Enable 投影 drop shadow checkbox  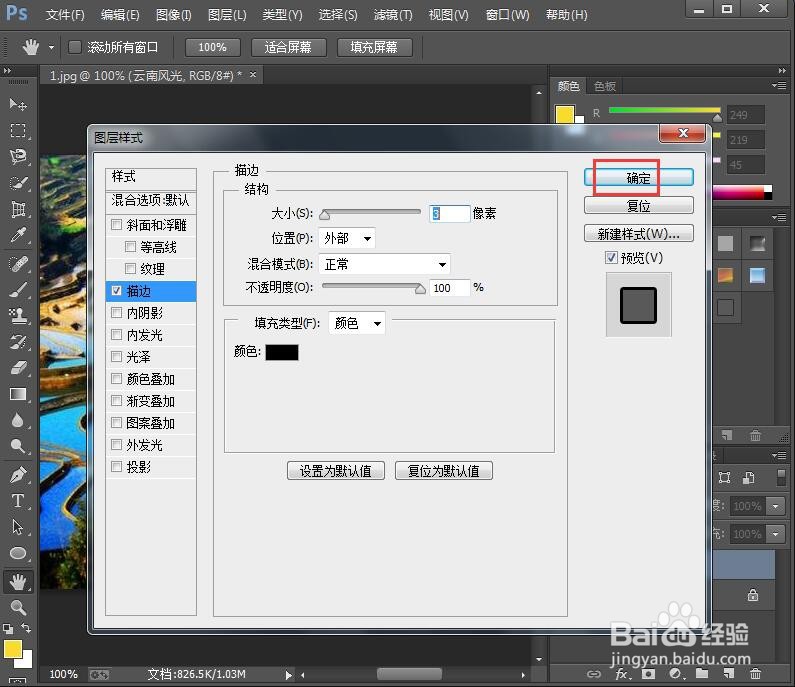[x=117, y=466]
